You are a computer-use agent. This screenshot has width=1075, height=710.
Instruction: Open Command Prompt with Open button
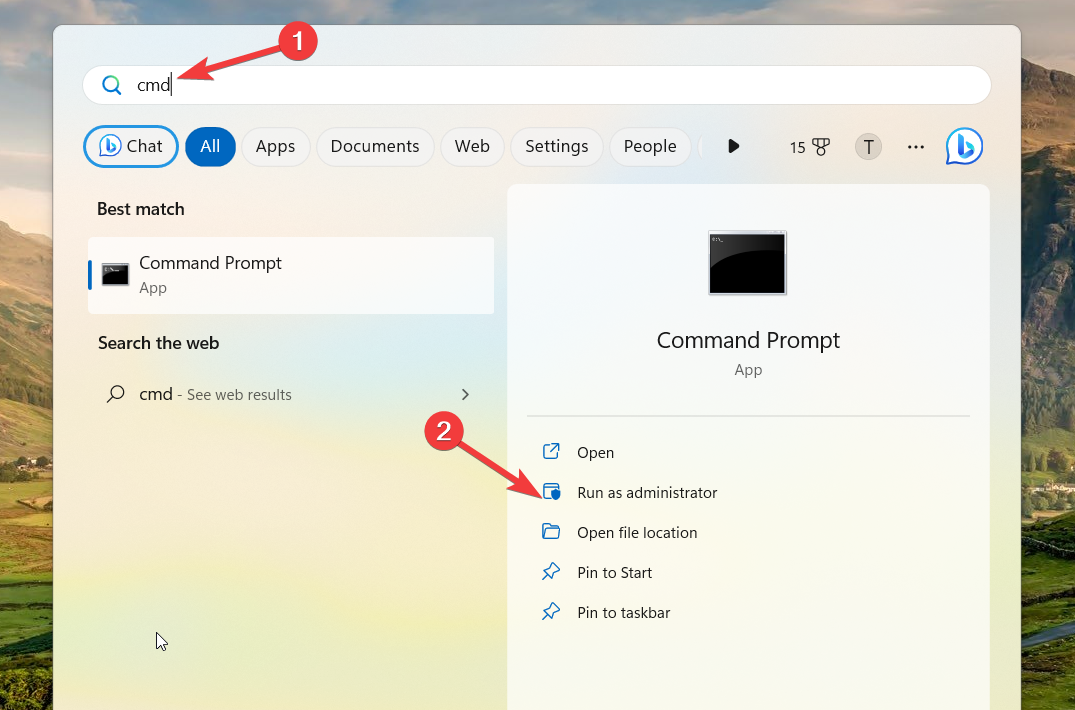[595, 452]
